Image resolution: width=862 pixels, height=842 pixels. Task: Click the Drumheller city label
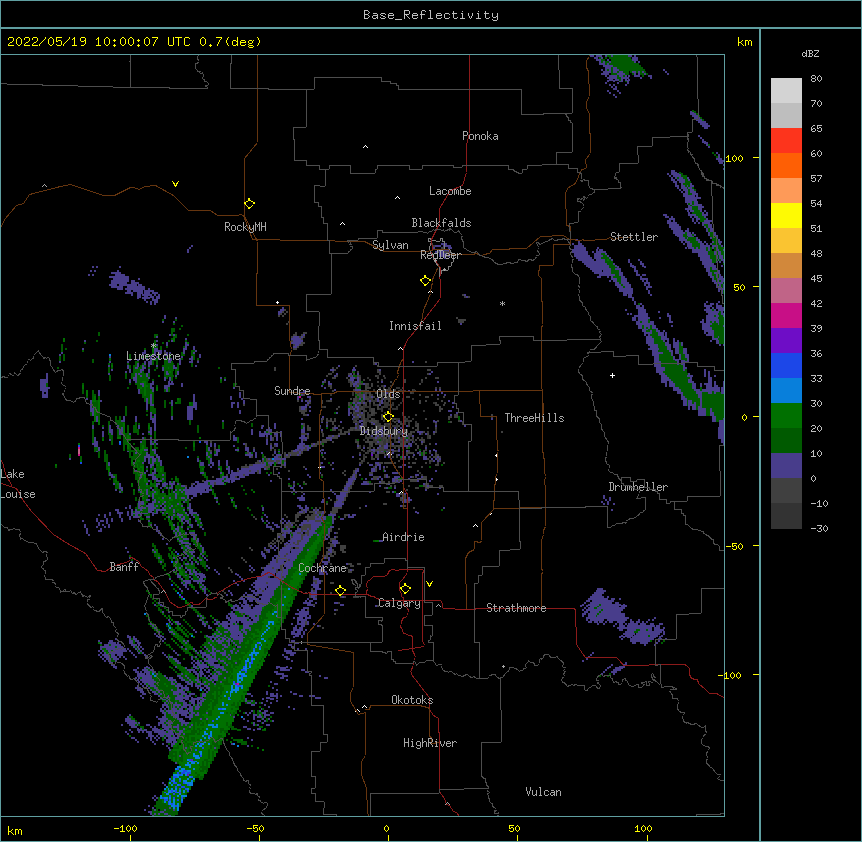[638, 487]
